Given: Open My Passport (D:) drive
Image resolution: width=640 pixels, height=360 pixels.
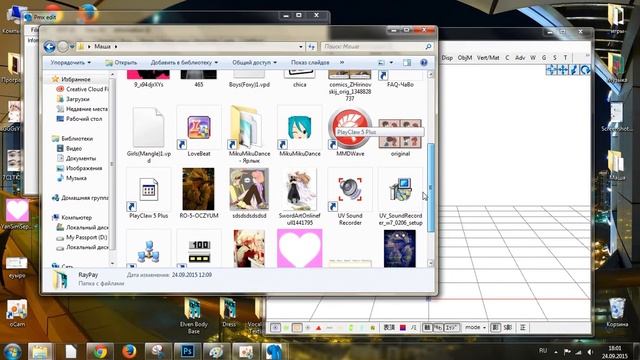Looking at the screenshot, I should (x=82, y=237).
